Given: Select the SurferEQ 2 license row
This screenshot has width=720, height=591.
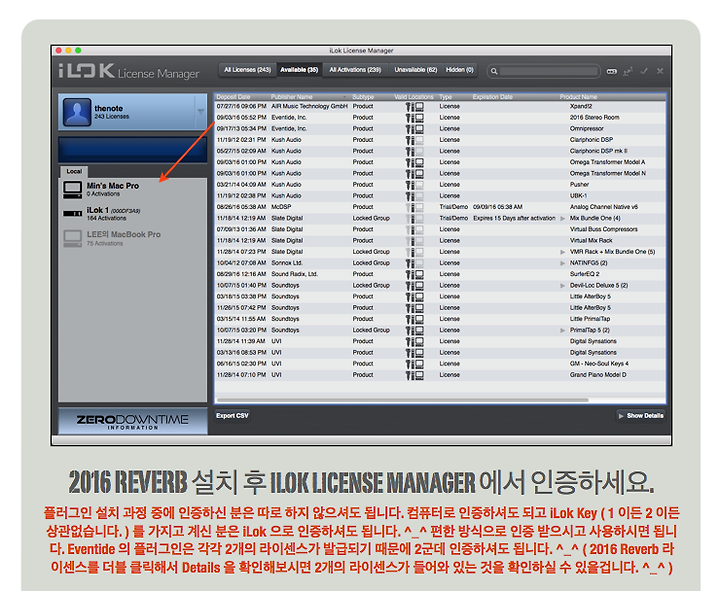Looking at the screenshot, I should (440, 274).
